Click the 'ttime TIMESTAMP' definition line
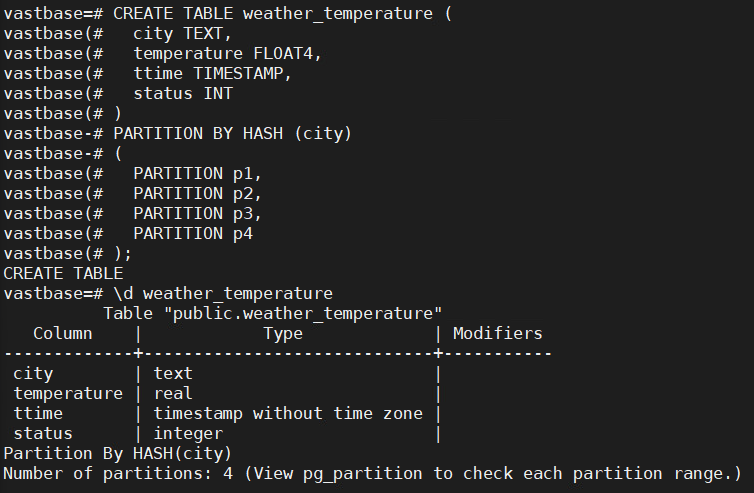The image size is (754, 493). click(x=212, y=73)
